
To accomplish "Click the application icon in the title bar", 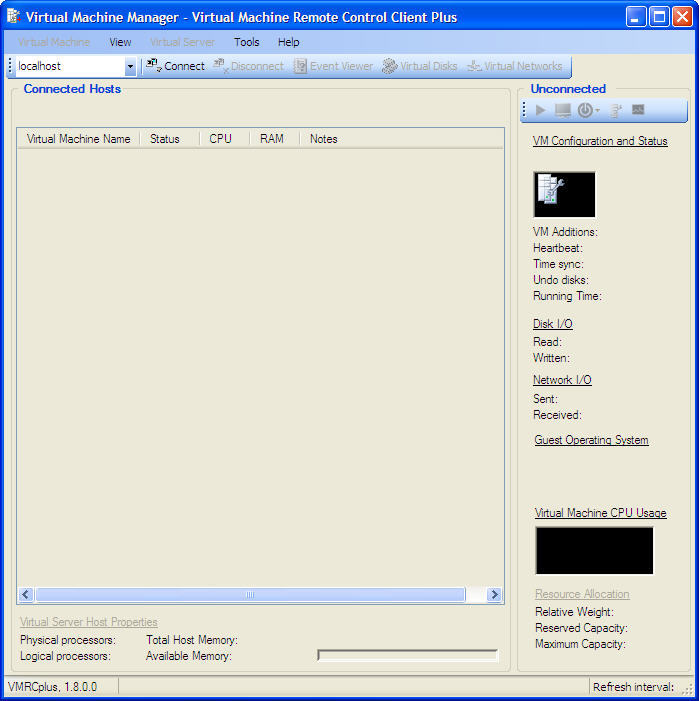I will 13,17.
